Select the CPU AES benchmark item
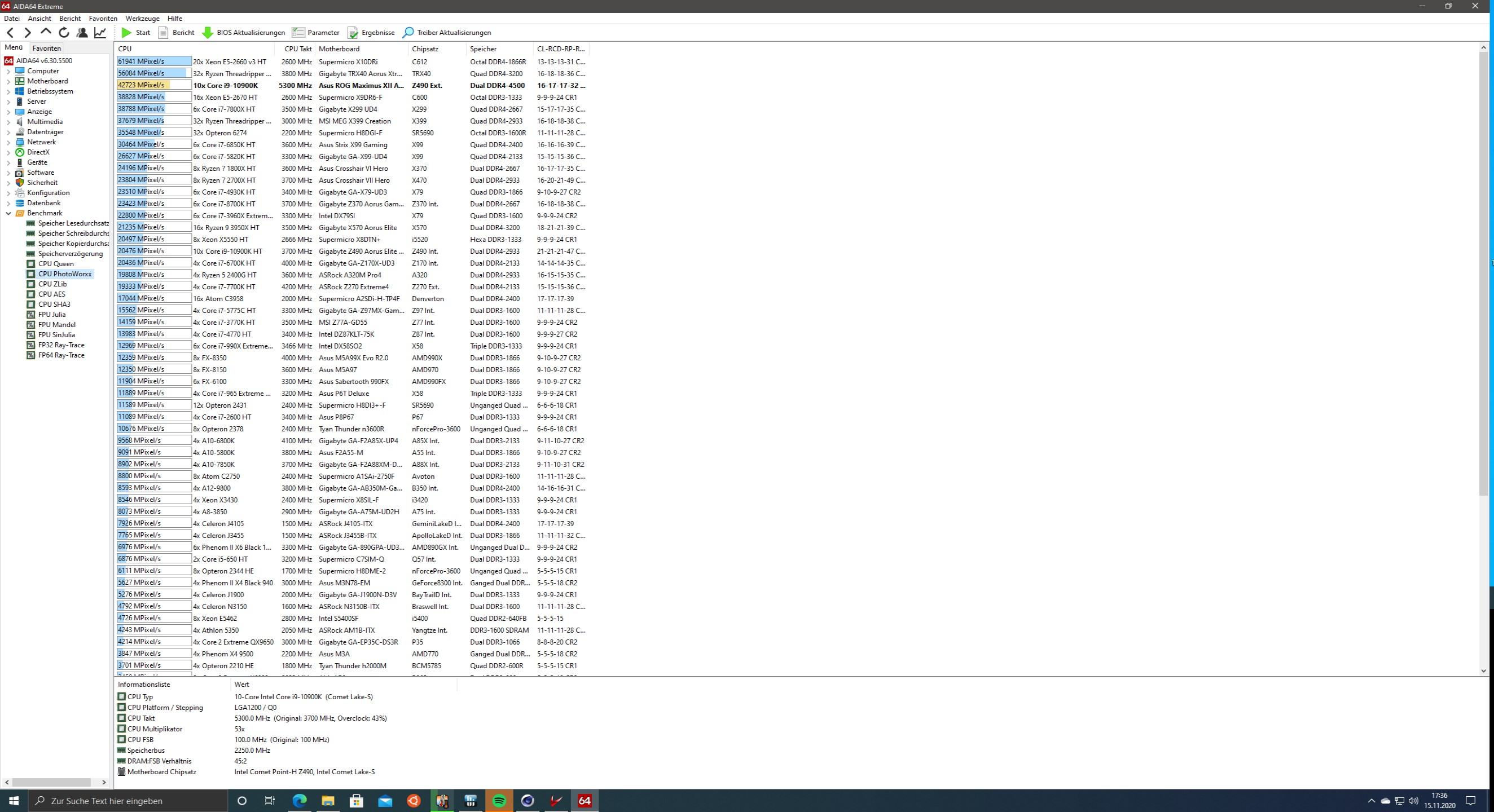Screen dimensions: 1494x812 tap(51, 294)
